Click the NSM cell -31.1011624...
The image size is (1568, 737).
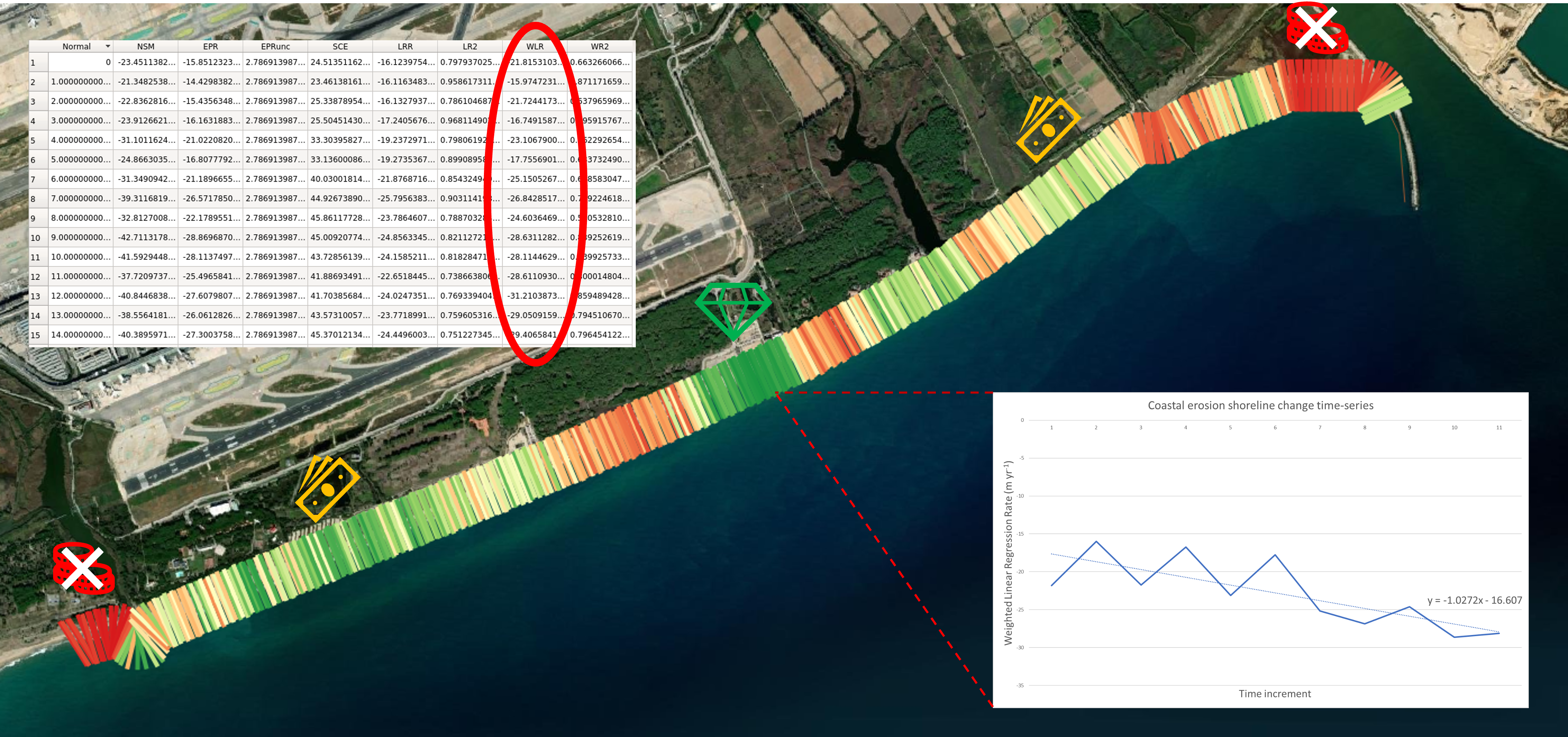pos(145,140)
